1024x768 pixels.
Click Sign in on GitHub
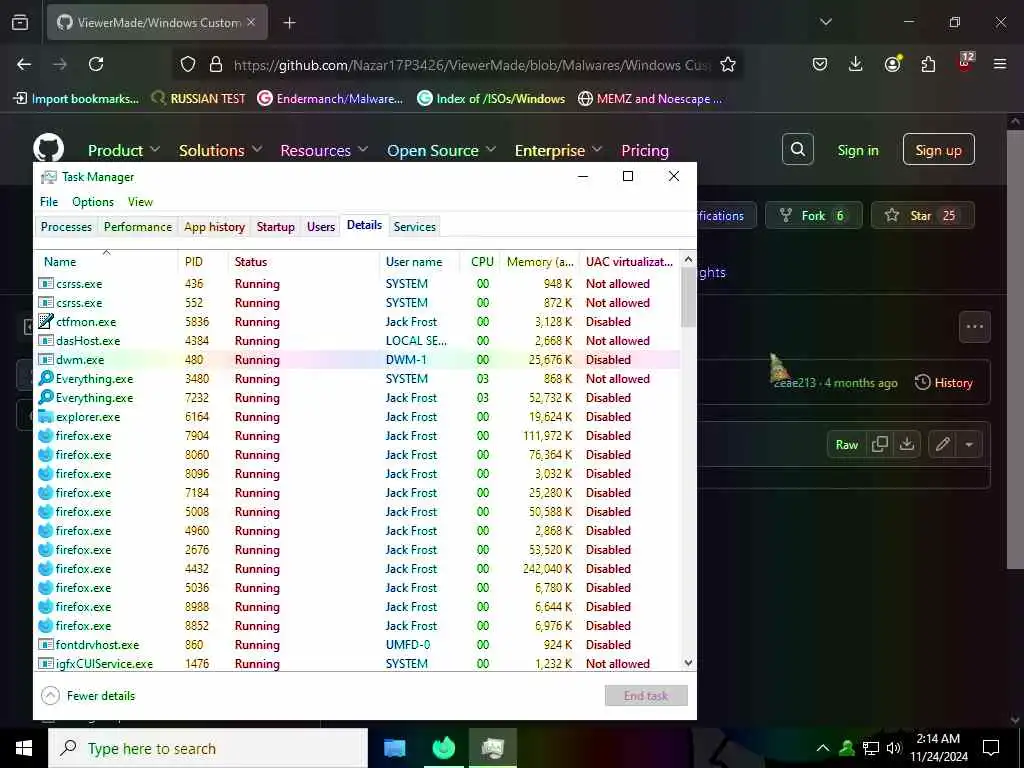[x=857, y=150]
